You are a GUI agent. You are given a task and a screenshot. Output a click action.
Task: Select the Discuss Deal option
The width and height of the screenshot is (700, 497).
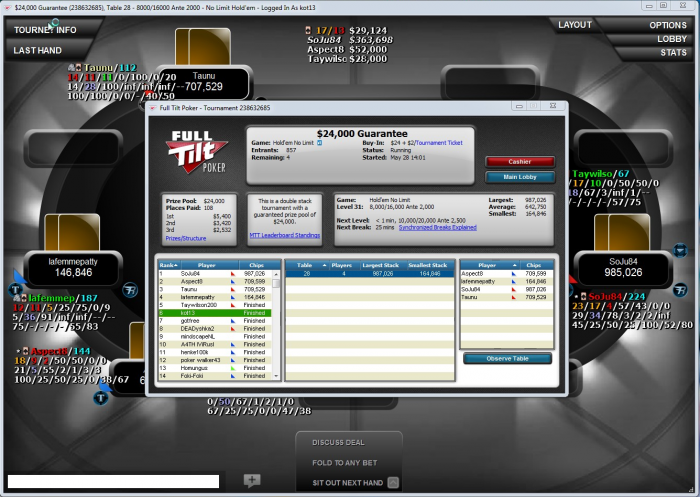tap(338, 443)
